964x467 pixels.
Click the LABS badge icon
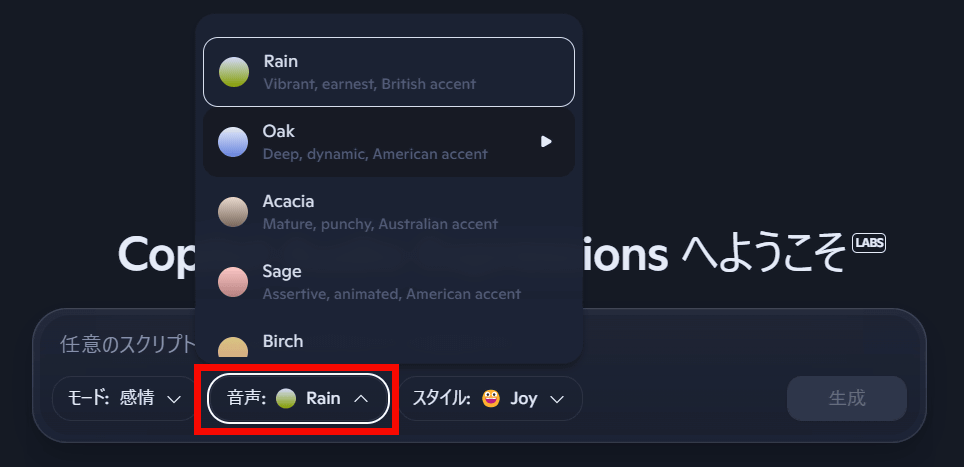coord(869,243)
